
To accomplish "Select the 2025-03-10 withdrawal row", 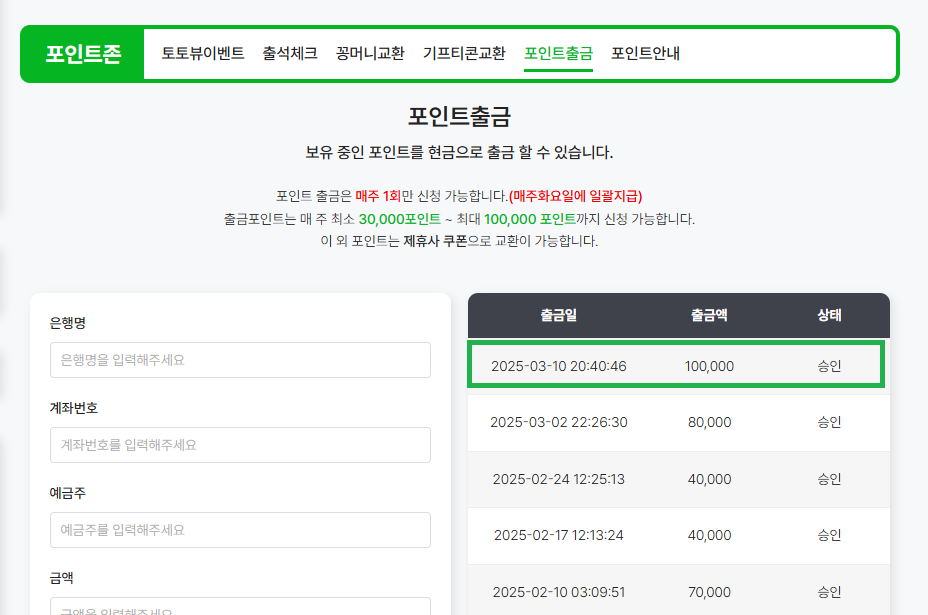I will point(678,366).
